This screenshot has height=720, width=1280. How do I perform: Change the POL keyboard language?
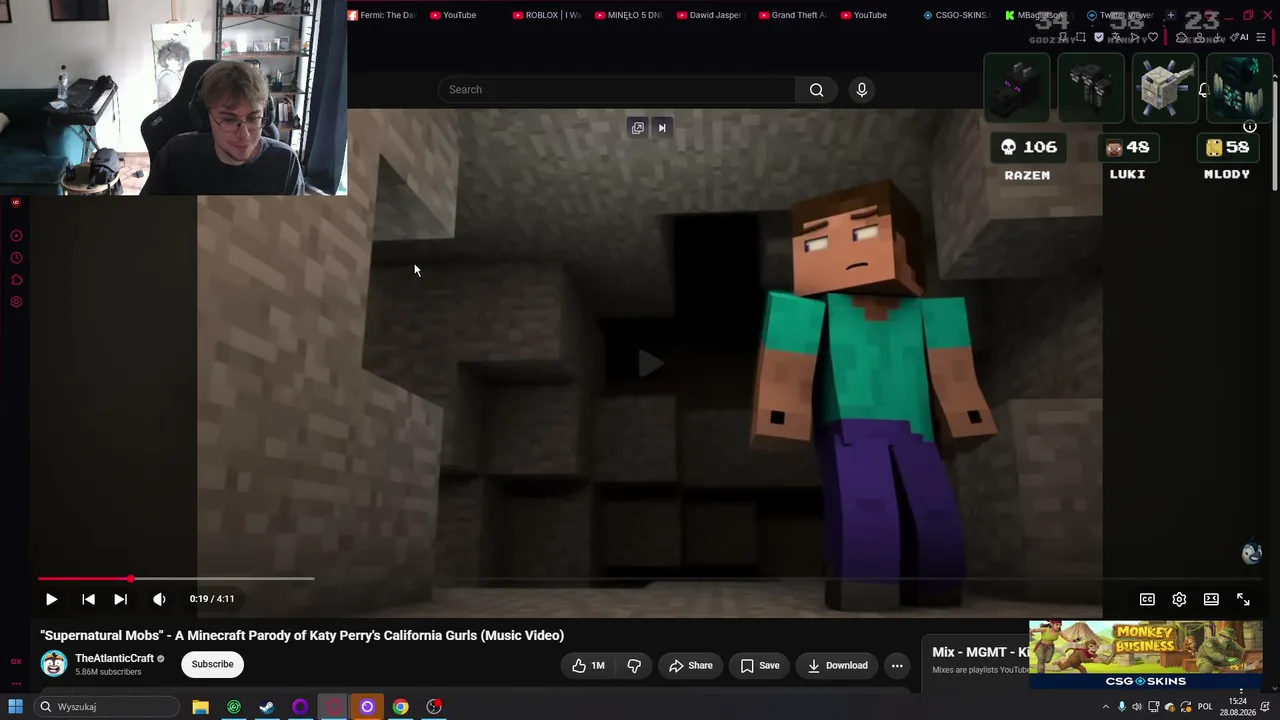click(x=1205, y=707)
